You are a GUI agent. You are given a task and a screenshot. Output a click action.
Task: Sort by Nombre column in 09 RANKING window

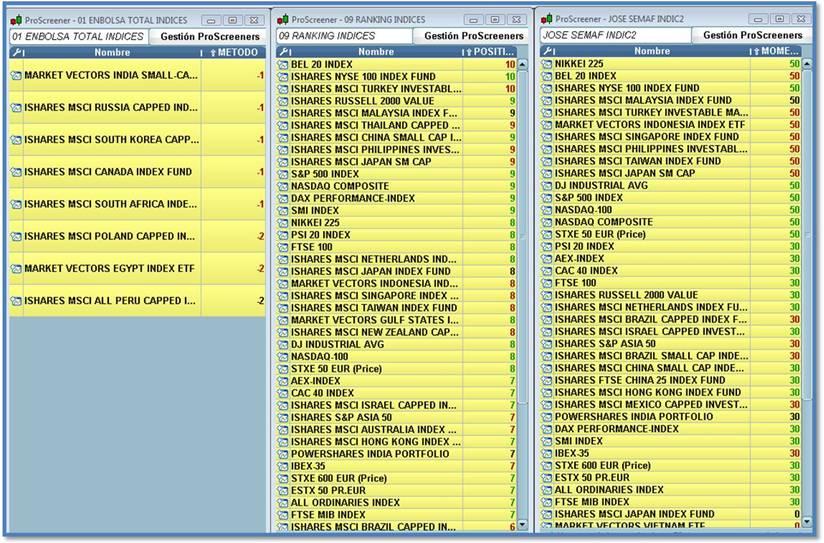click(x=376, y=52)
